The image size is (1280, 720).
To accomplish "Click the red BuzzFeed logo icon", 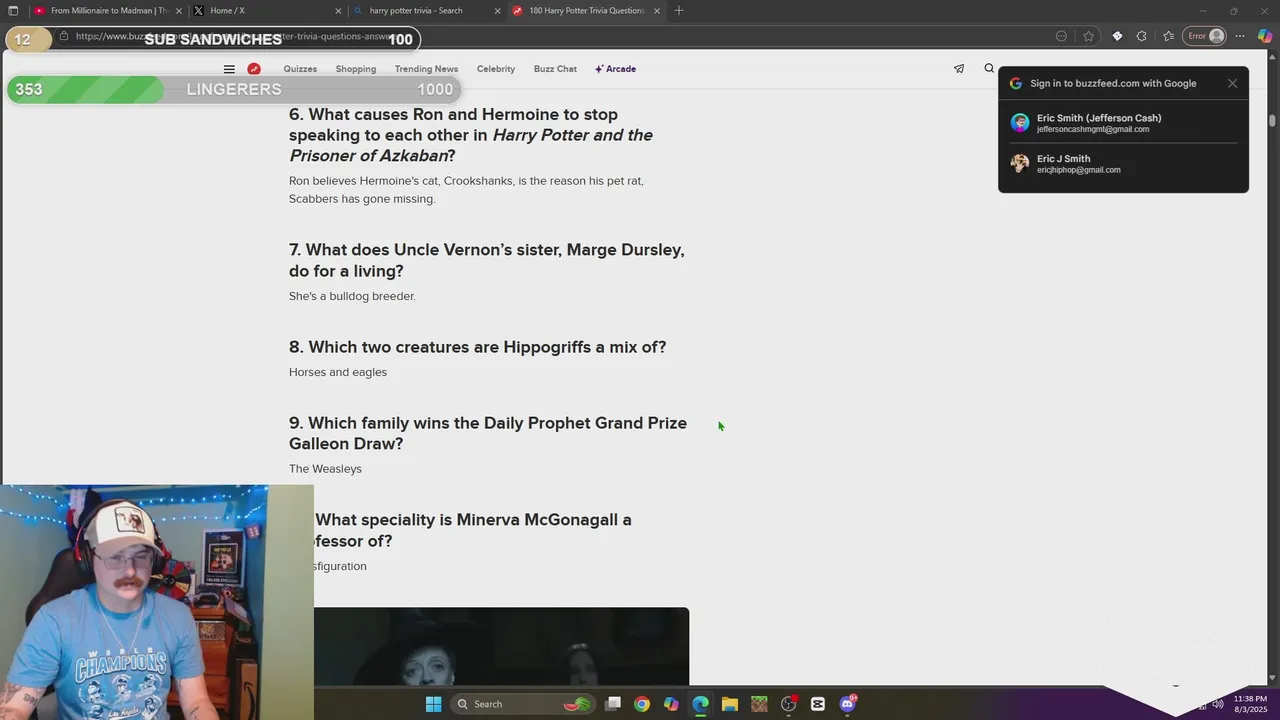I will coord(254,69).
